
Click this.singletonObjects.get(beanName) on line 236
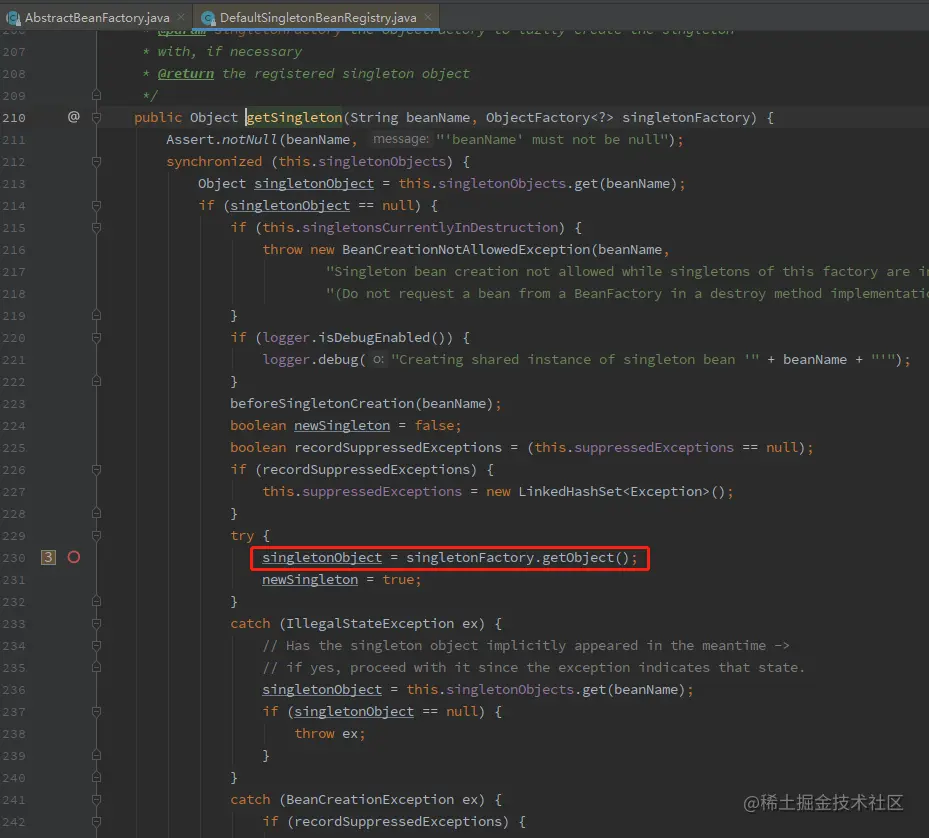[546, 690]
